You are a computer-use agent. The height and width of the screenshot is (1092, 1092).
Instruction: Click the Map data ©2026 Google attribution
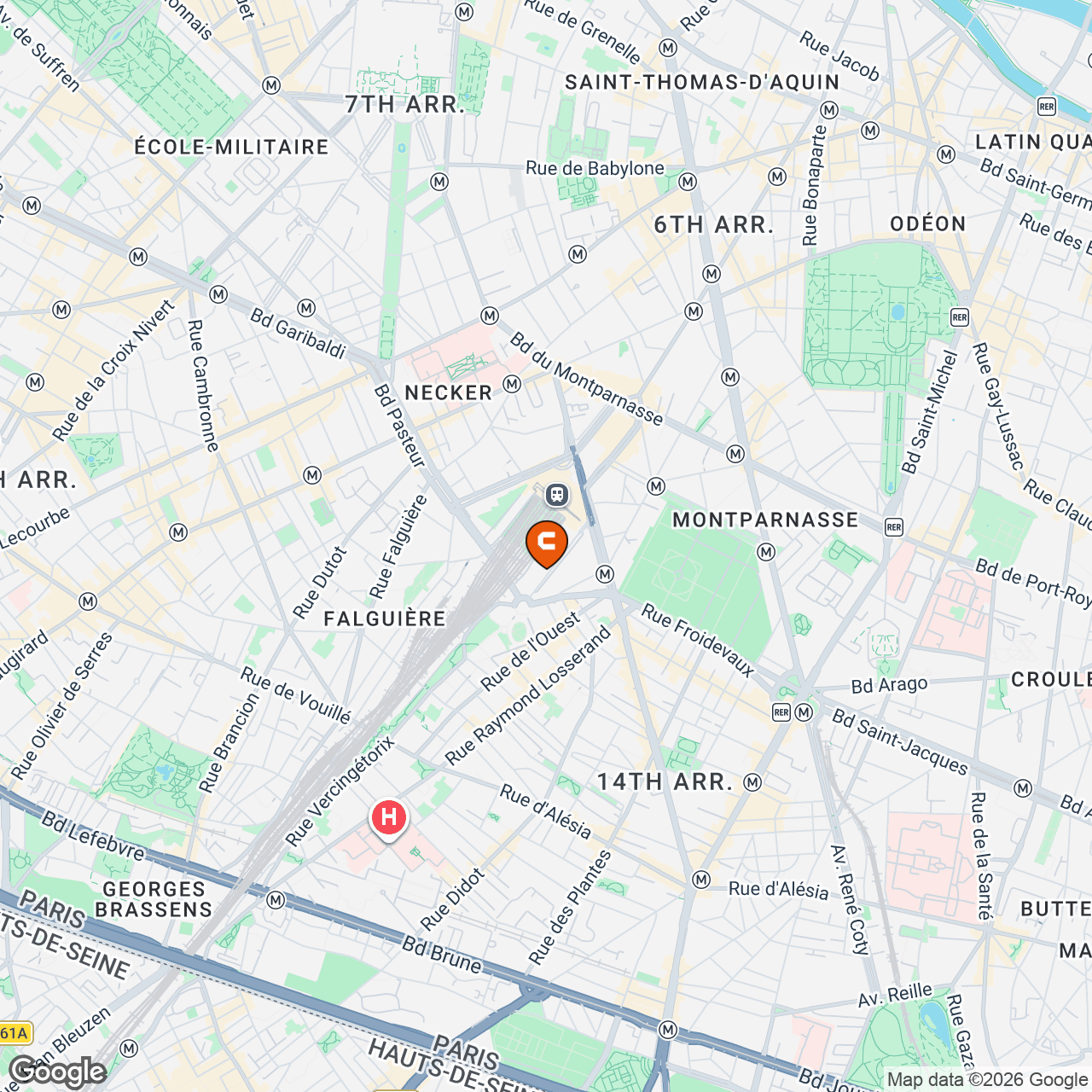click(987, 1080)
